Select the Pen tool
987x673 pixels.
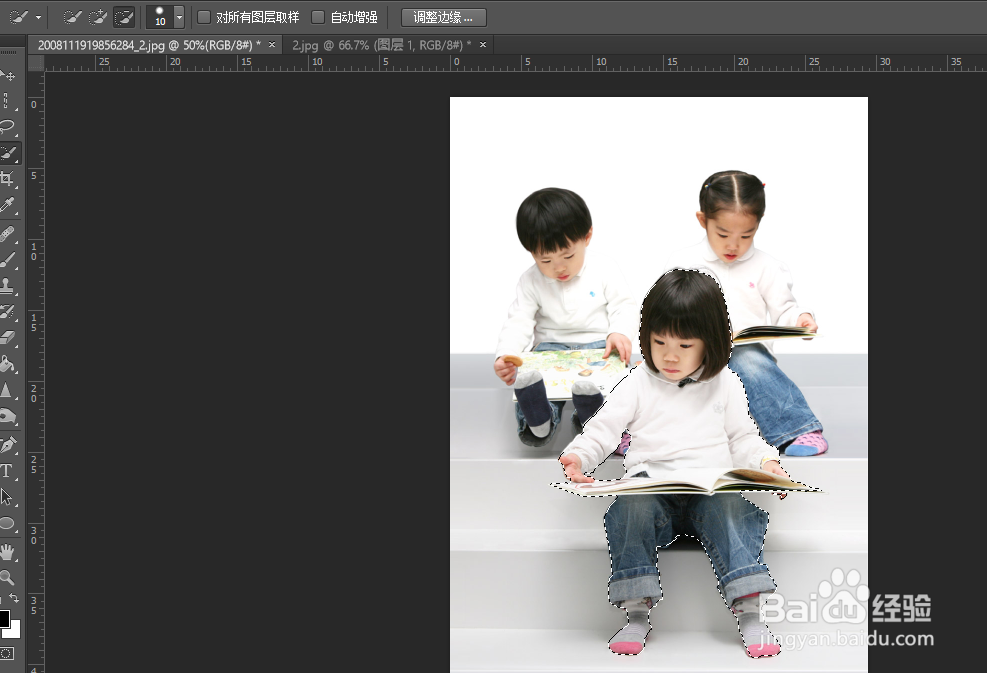(x=8, y=445)
